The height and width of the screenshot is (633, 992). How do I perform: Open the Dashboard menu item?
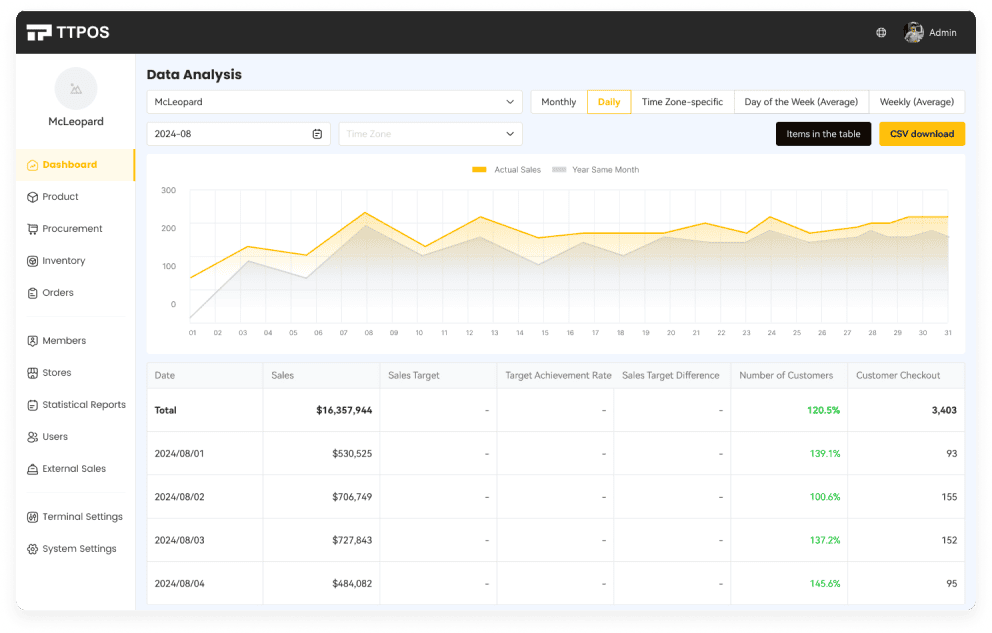coord(76,165)
